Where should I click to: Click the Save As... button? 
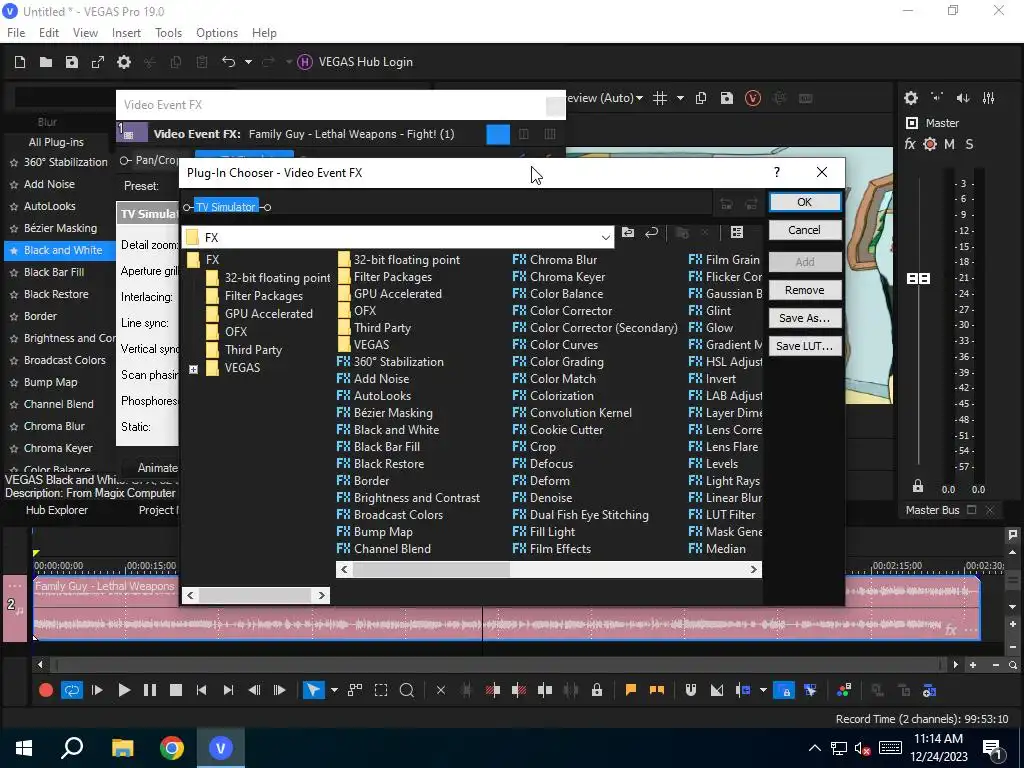[805, 318]
